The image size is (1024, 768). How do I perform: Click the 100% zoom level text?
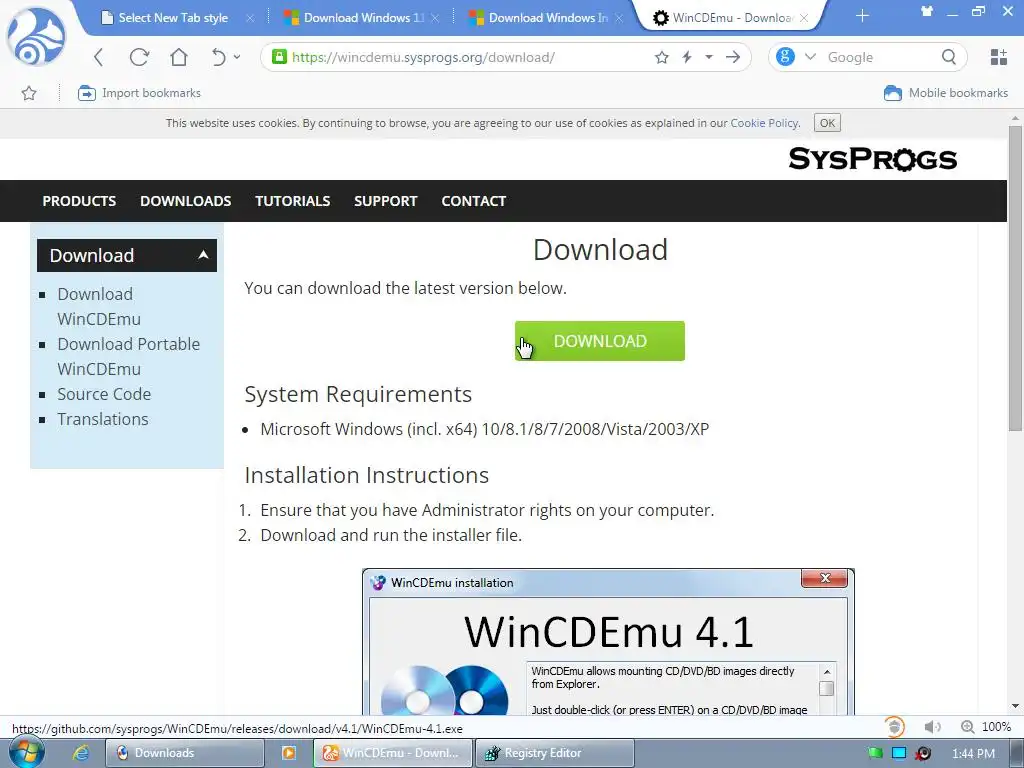(996, 727)
